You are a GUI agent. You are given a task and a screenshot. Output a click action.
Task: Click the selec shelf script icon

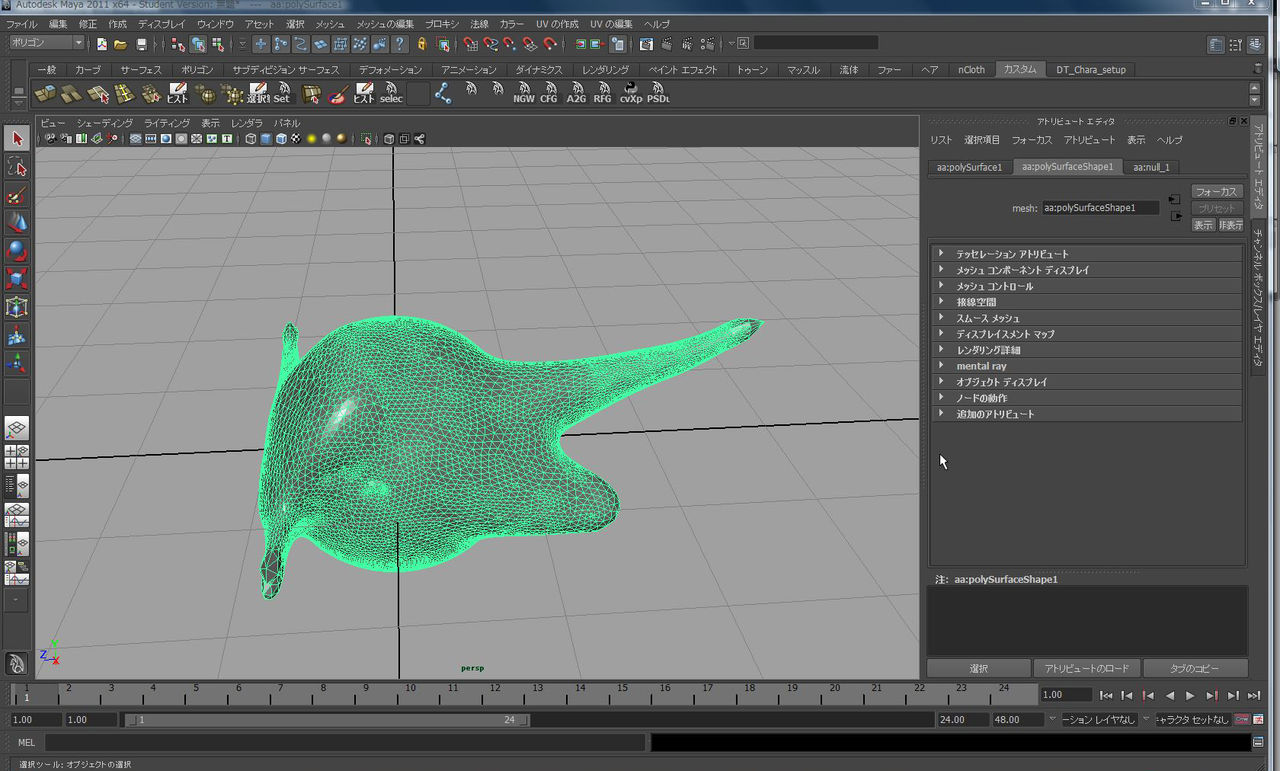point(391,93)
